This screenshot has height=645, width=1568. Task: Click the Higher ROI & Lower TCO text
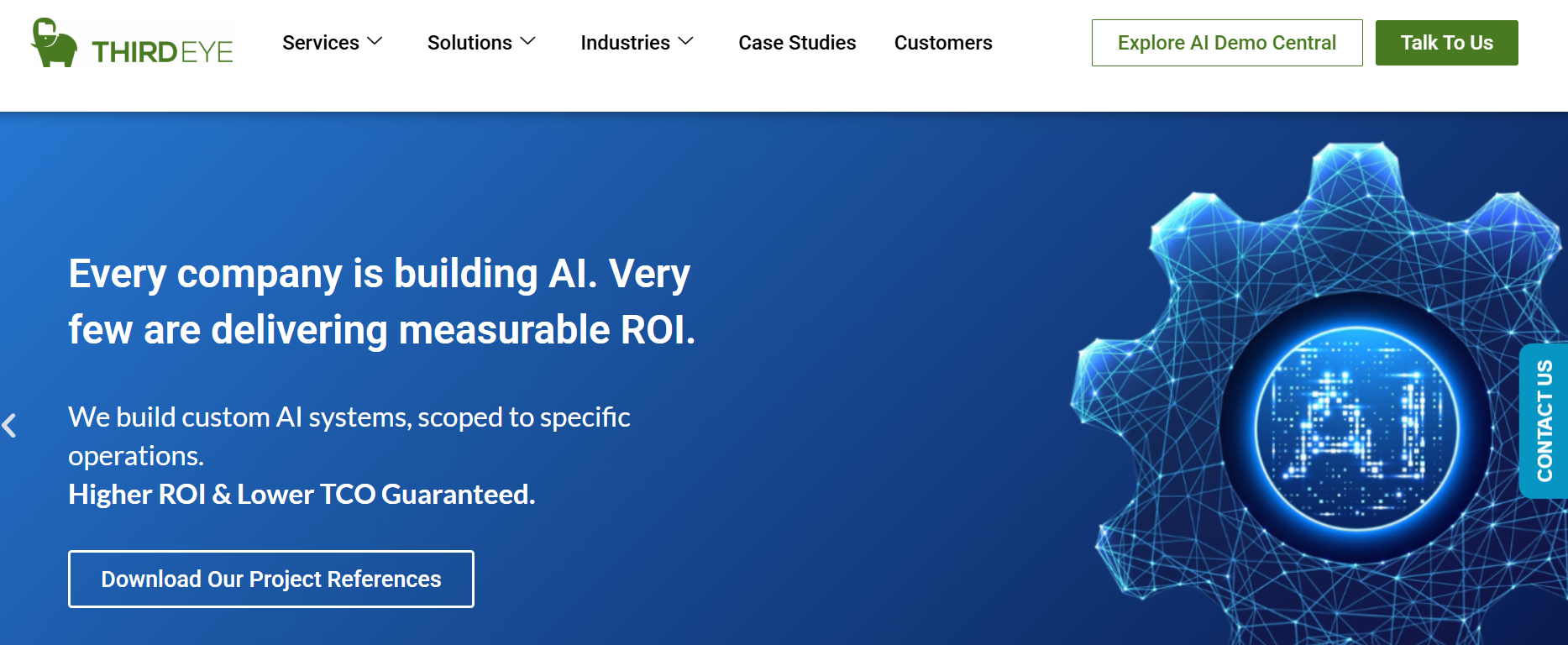coord(302,494)
